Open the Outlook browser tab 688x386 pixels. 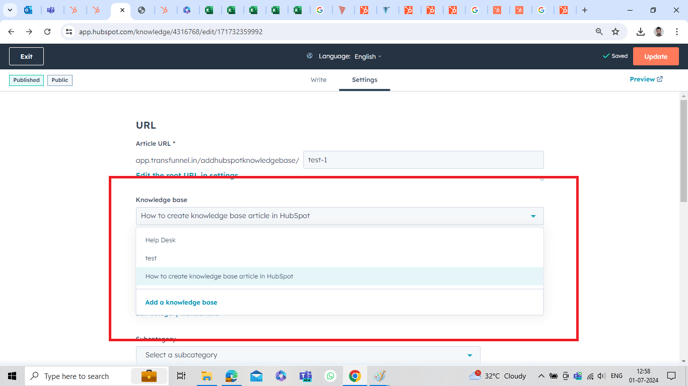pyautogui.click(x=28, y=10)
